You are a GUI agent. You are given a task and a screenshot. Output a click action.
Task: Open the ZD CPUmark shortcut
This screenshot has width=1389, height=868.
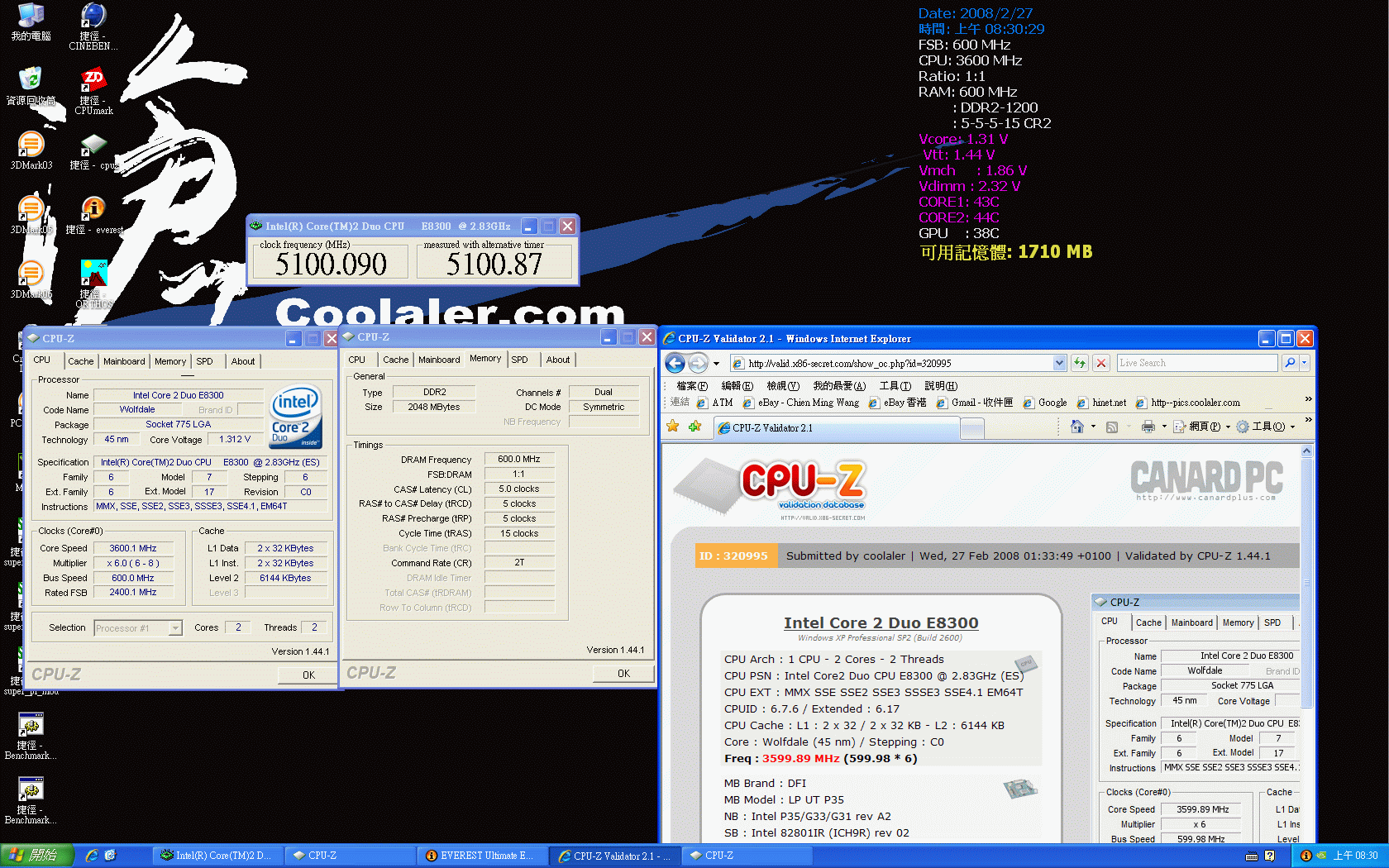[x=93, y=91]
